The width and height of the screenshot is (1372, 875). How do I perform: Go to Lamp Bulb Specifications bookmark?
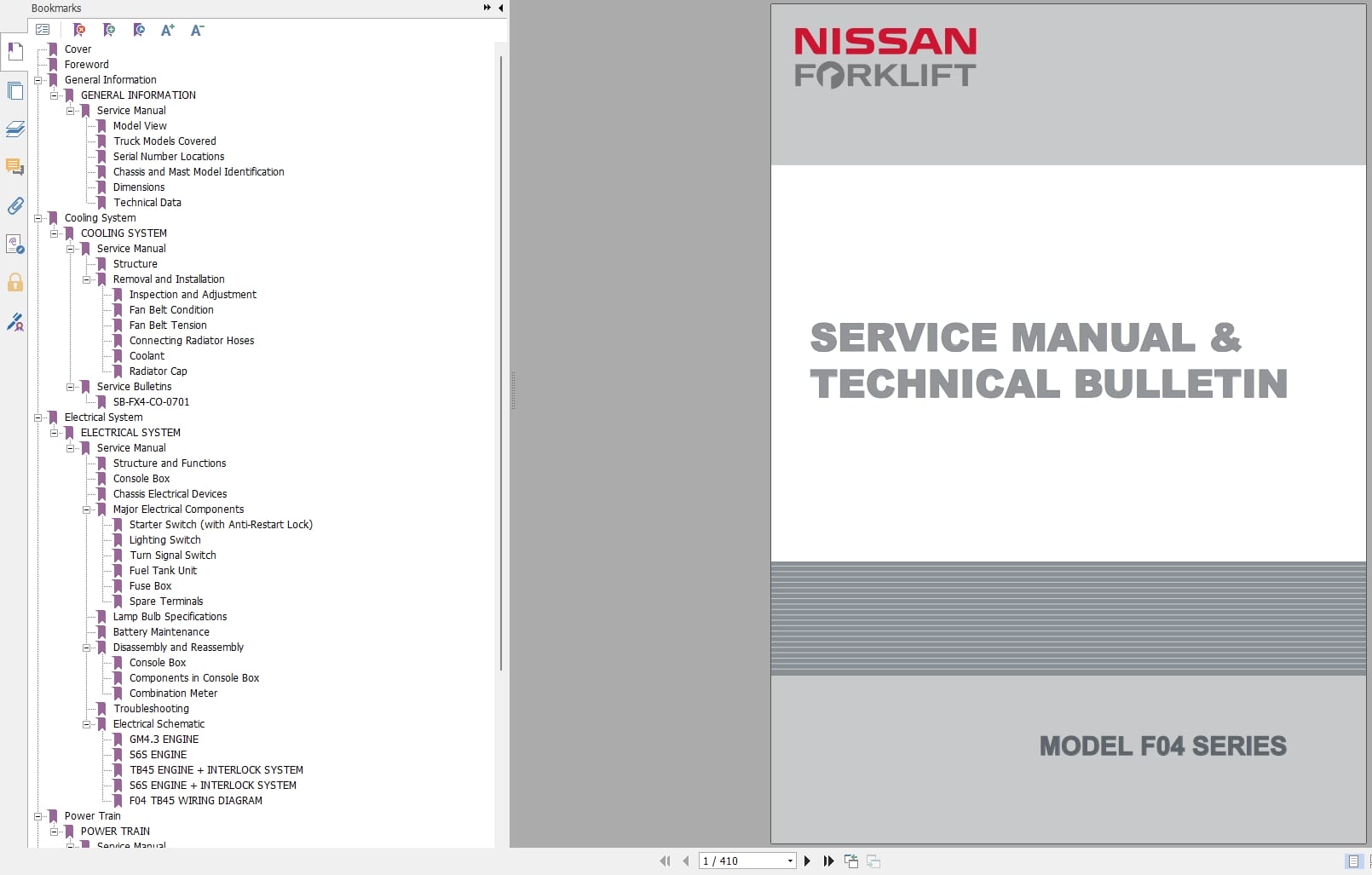[170, 617]
